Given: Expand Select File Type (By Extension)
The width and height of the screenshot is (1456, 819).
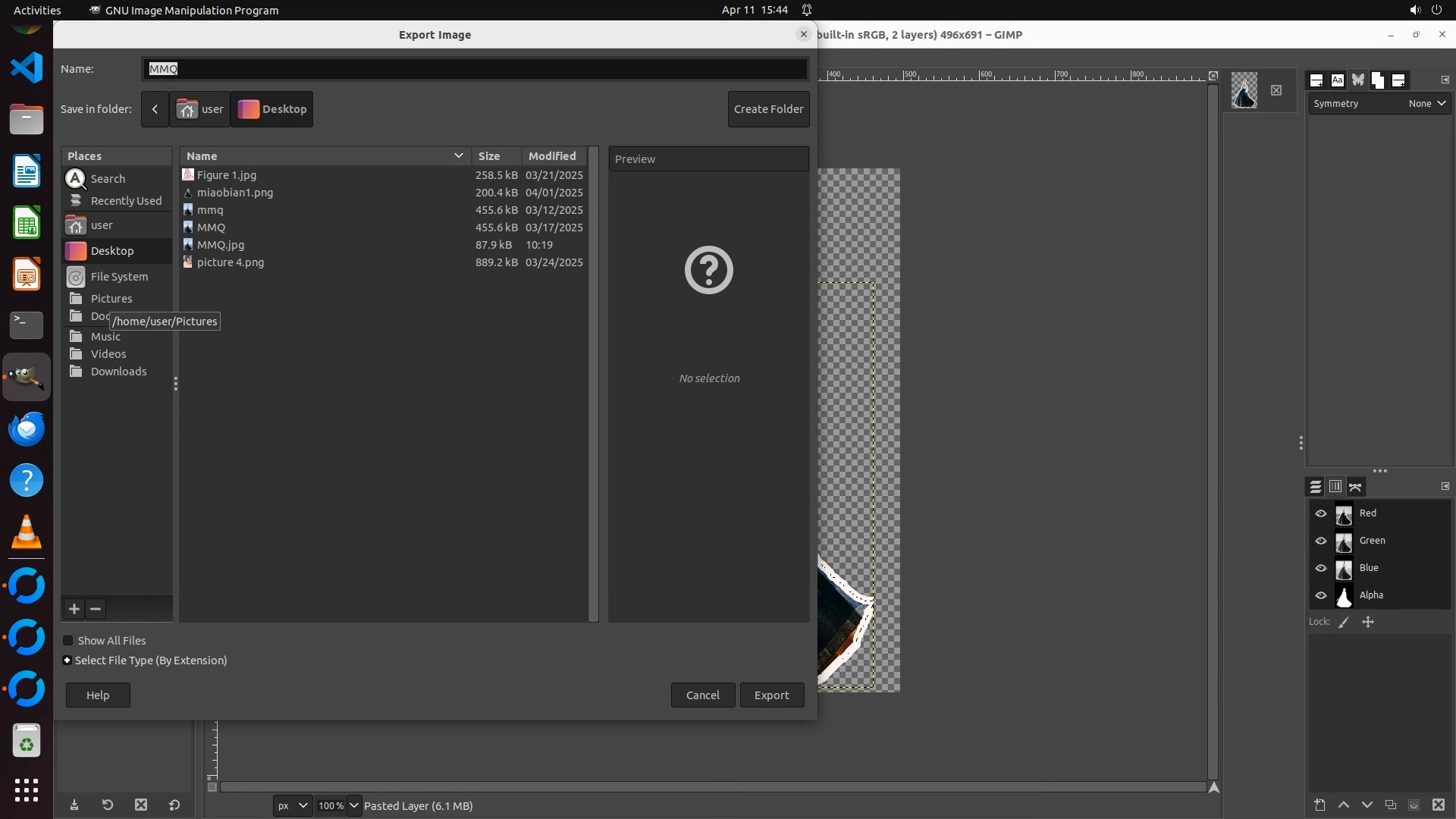Looking at the screenshot, I should tap(67, 661).
